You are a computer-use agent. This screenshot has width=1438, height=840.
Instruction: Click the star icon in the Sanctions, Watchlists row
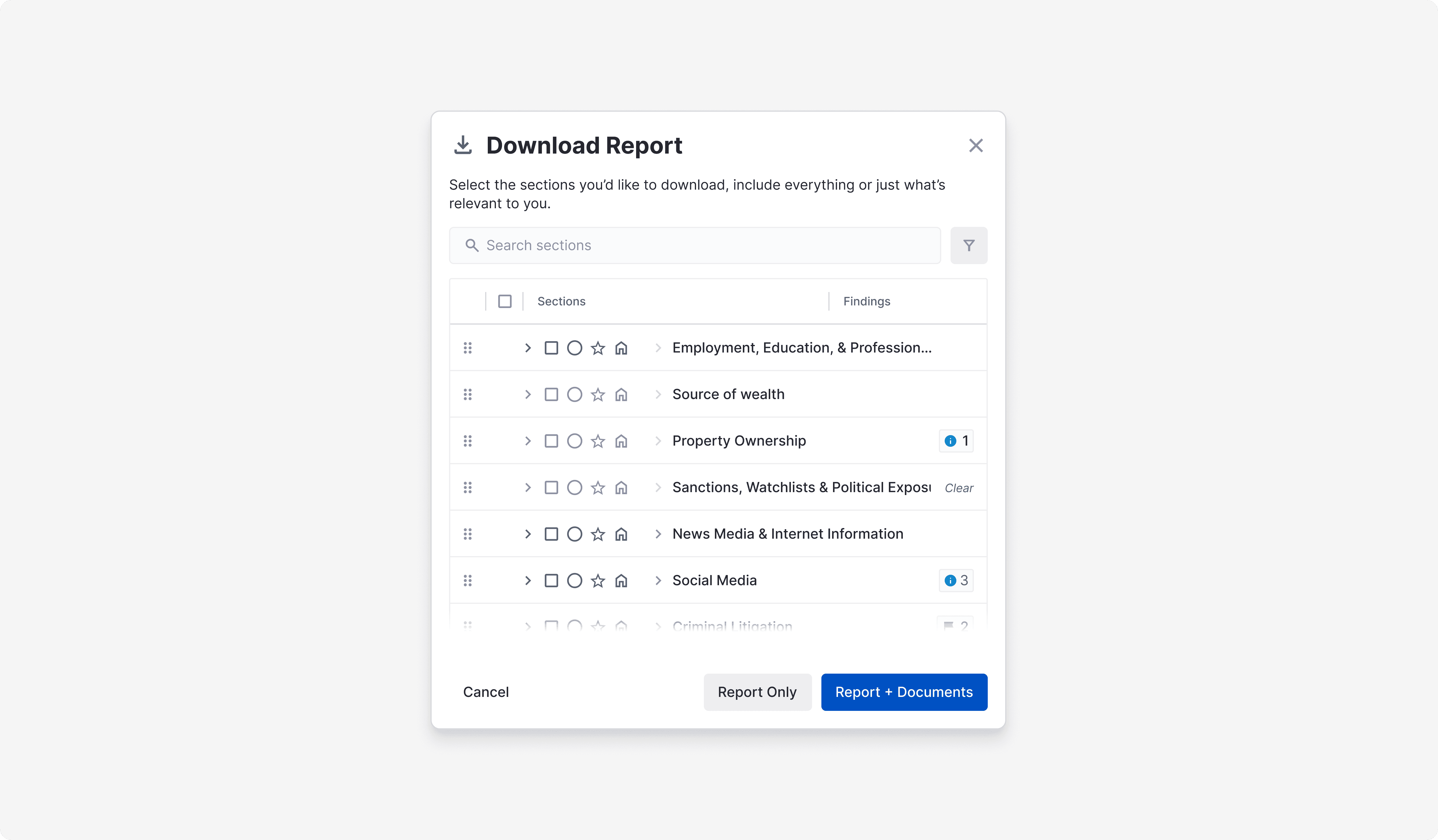point(597,487)
